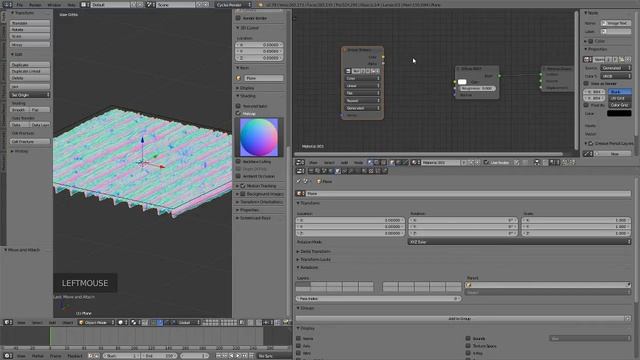Open the Help menu
The height and width of the screenshot is (360, 640).
tap(71, 4)
